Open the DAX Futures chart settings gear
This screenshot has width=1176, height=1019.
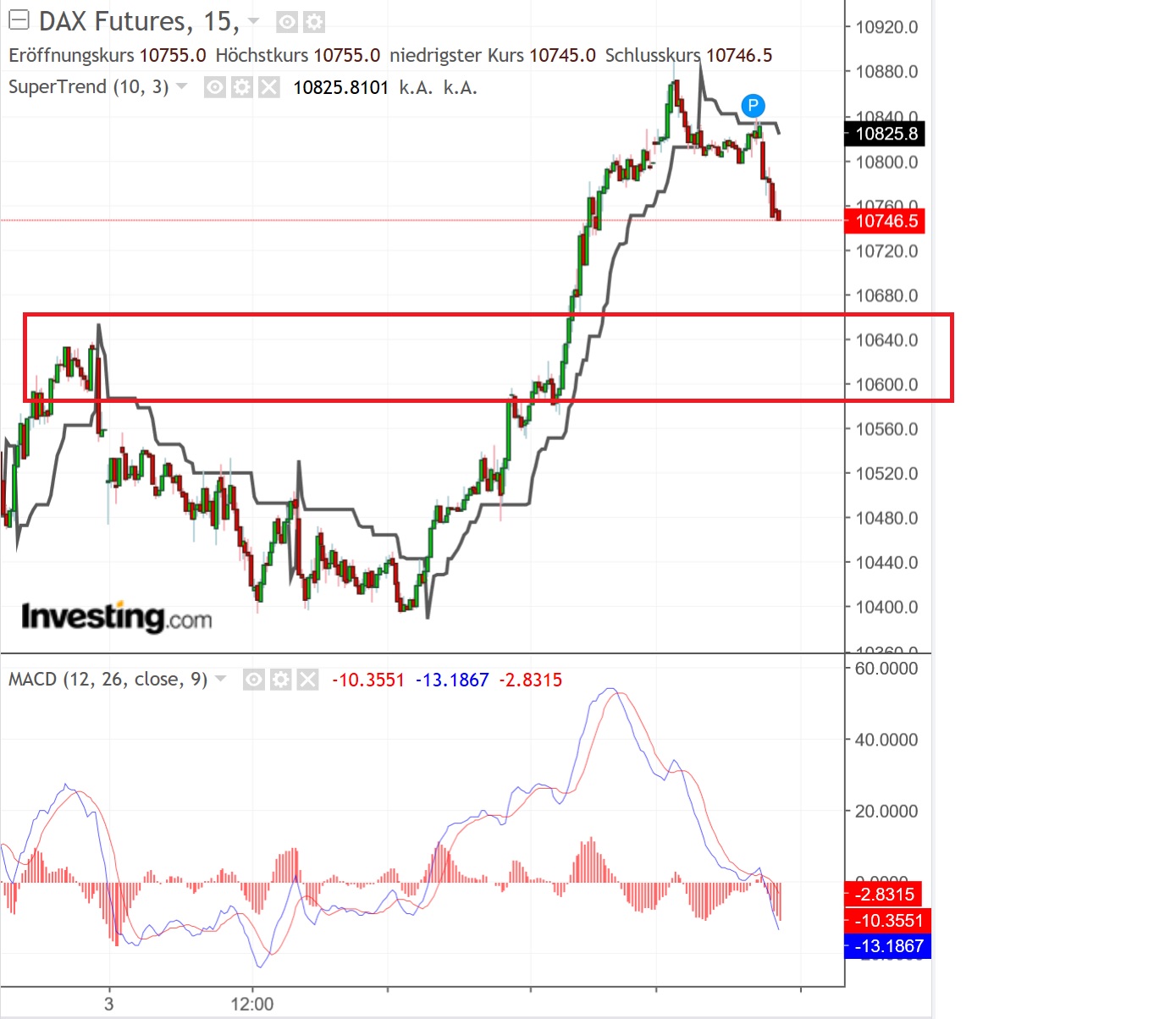click(x=314, y=22)
